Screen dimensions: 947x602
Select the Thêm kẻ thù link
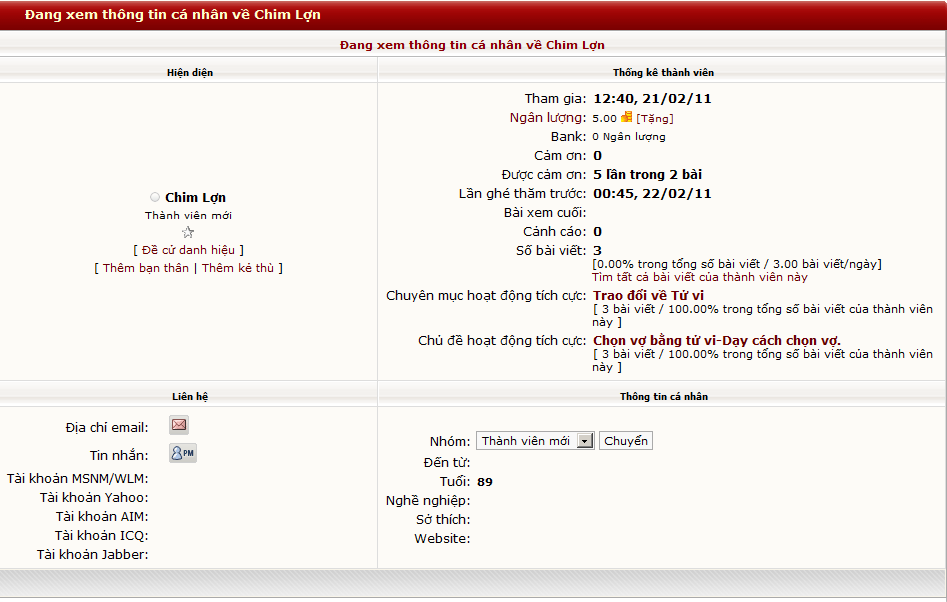tap(240, 268)
